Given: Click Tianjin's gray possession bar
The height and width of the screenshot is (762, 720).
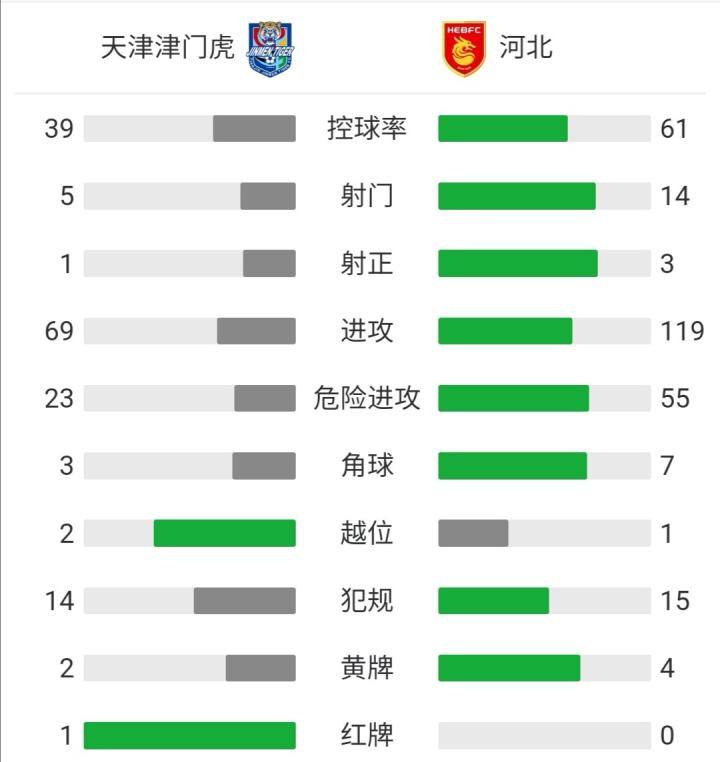Looking at the screenshot, I should point(254,129).
